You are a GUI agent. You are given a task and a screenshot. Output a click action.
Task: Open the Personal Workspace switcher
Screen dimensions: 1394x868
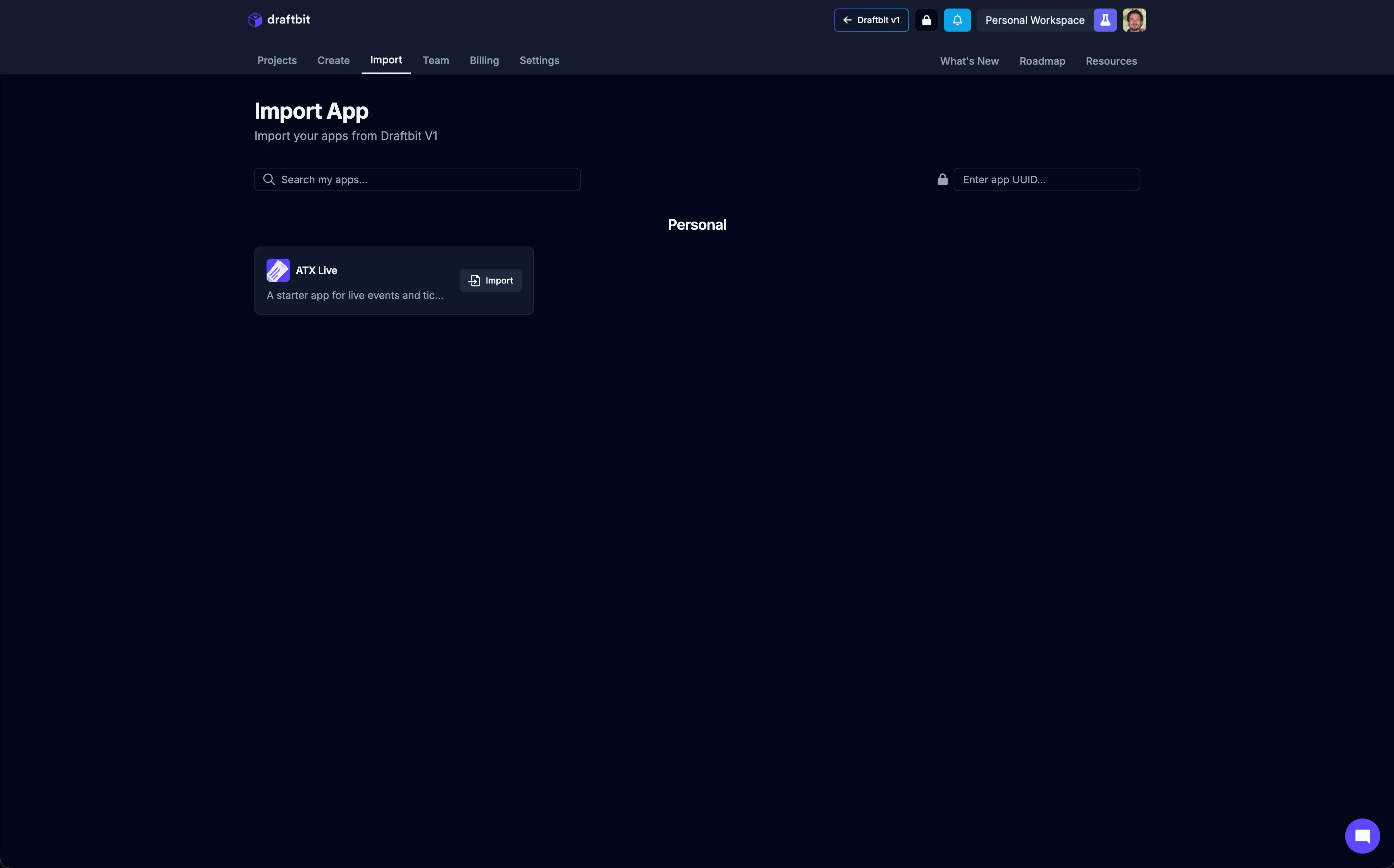[1035, 20]
